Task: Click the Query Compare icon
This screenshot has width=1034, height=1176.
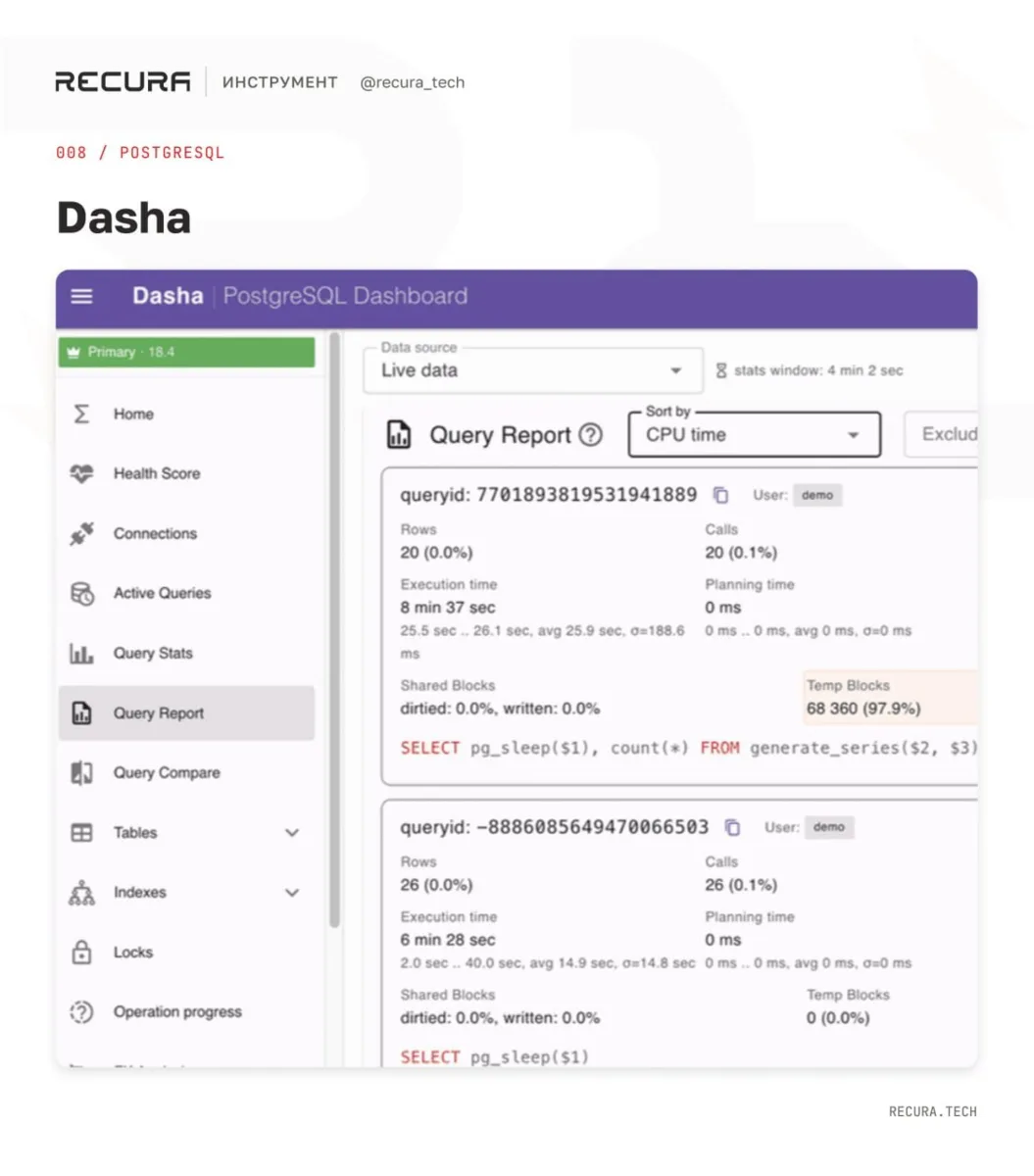Action: coord(82,772)
